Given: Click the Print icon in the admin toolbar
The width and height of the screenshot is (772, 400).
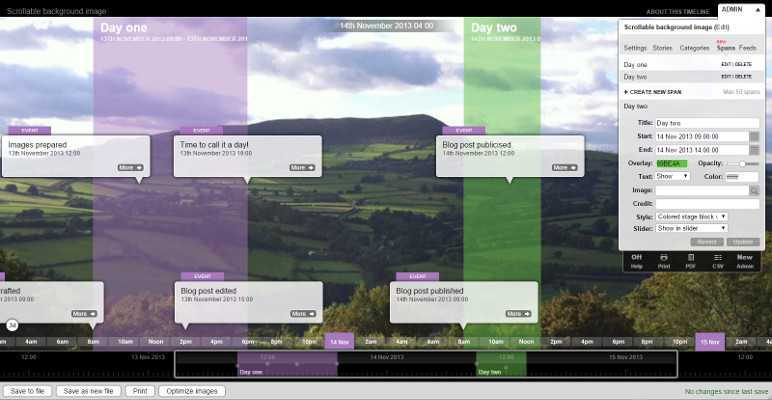Looking at the screenshot, I should pyautogui.click(x=664, y=261).
